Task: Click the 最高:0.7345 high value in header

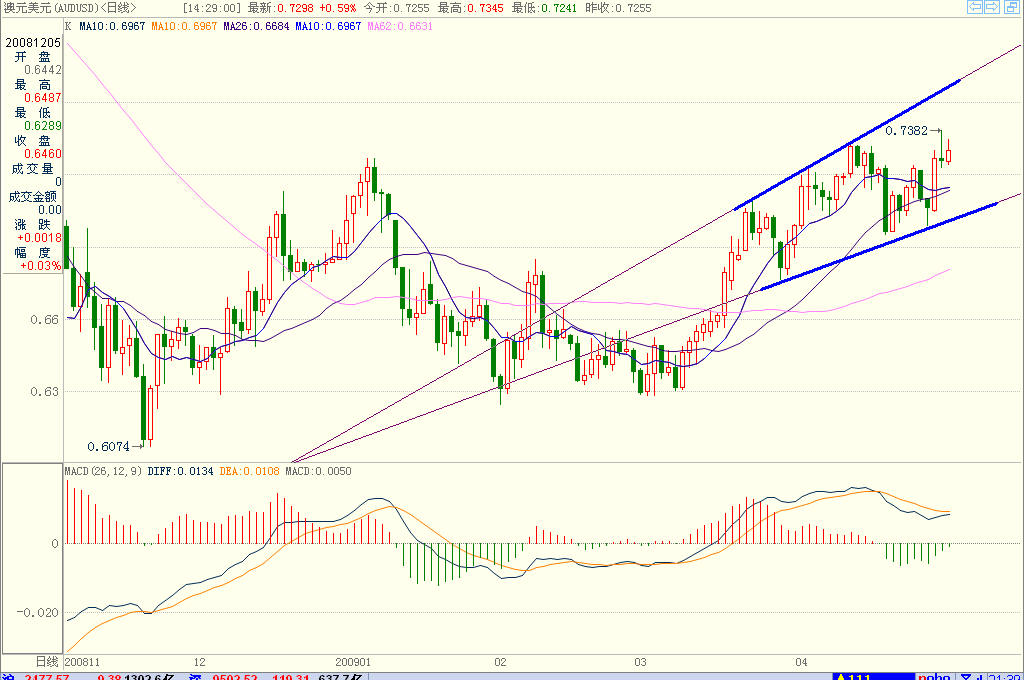Action: [470, 8]
